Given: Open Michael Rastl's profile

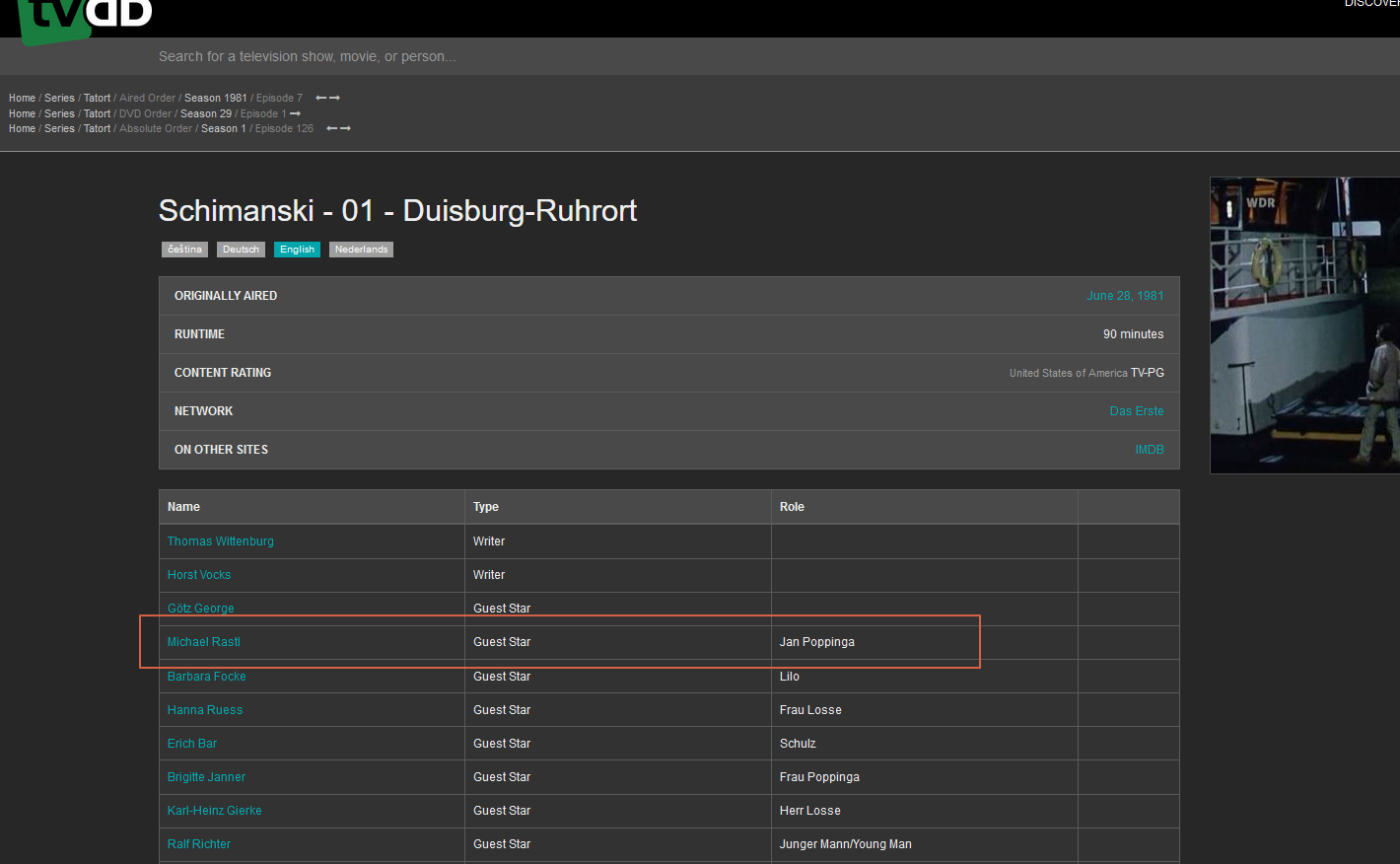Looking at the screenshot, I should tap(204, 642).
